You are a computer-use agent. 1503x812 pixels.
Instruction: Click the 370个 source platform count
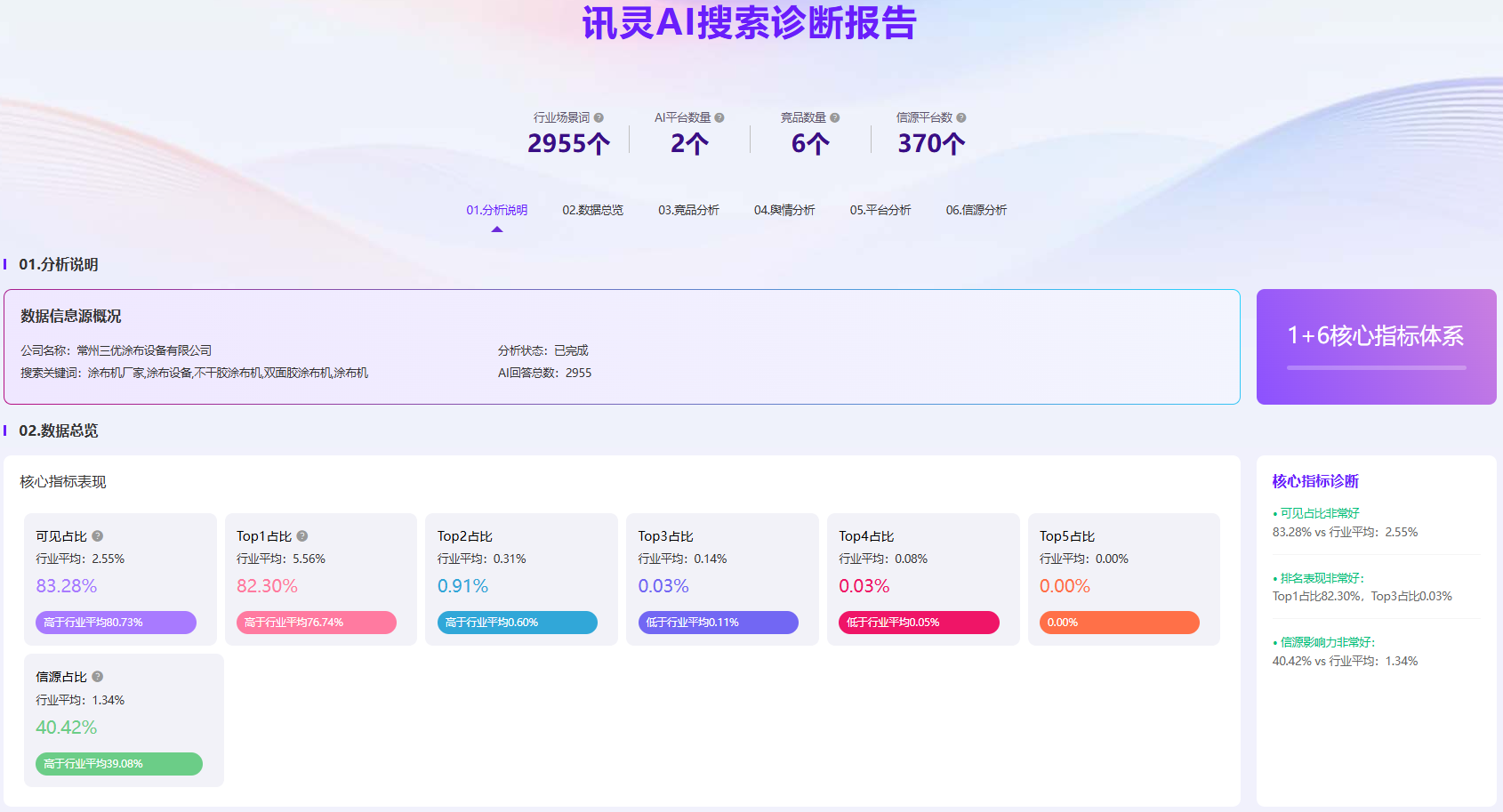coord(931,143)
